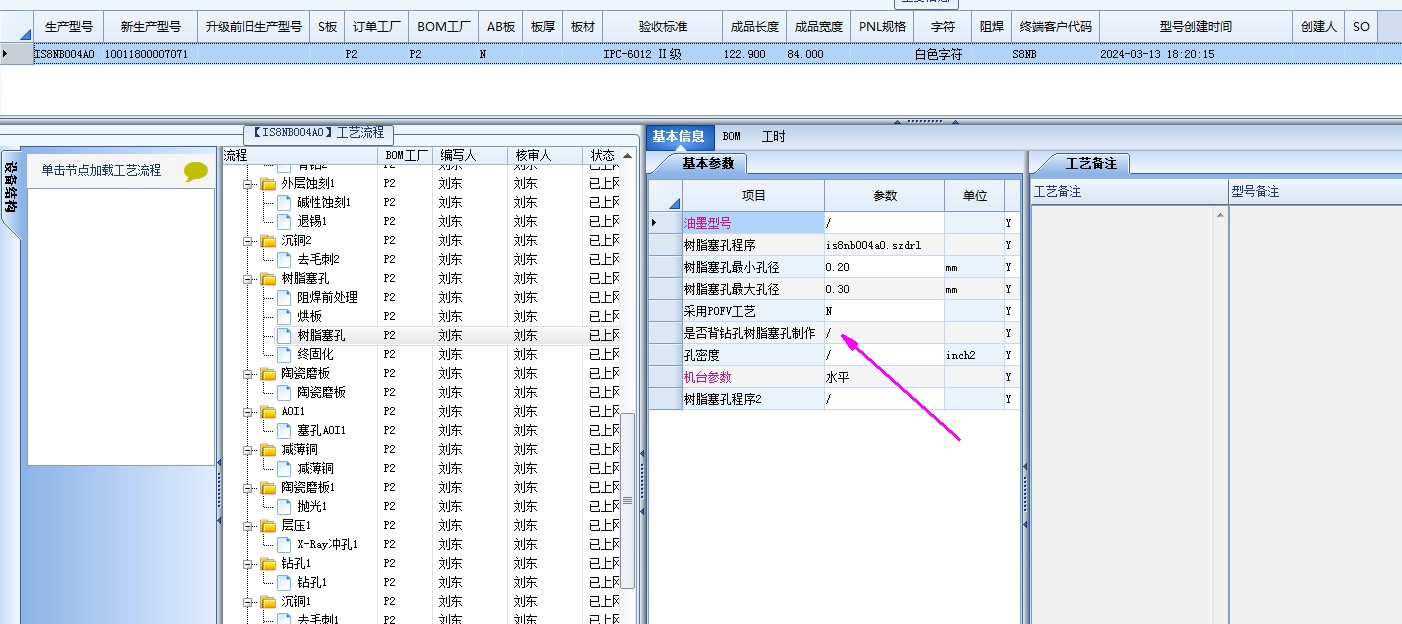
Task: Click the 是否背钻孔树脂塞孔制作 value cell
Action: pyautogui.click(x=884, y=333)
